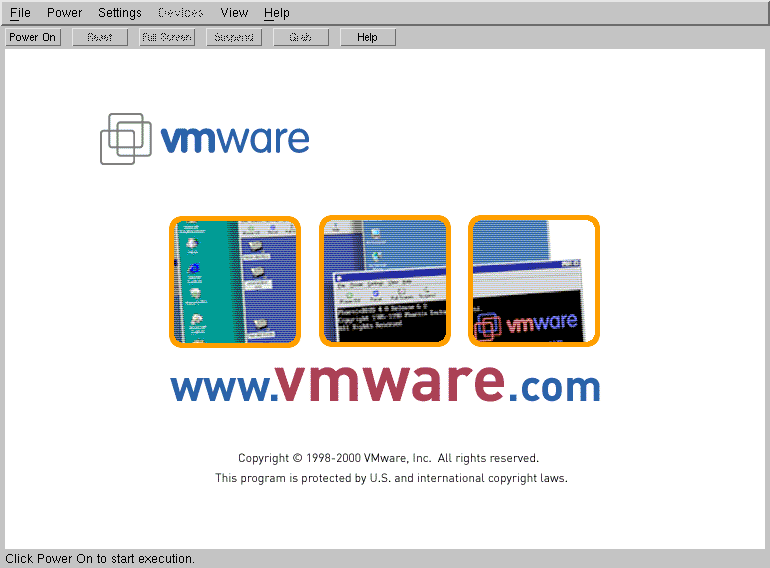The height and width of the screenshot is (568, 770).
Task: Expand the Settings menu
Action: pos(120,13)
